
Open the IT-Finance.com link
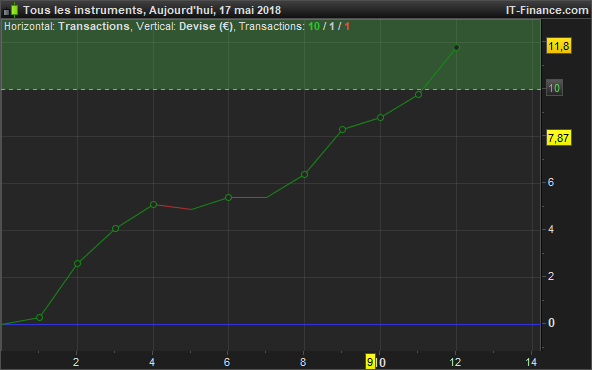pyautogui.click(x=547, y=10)
